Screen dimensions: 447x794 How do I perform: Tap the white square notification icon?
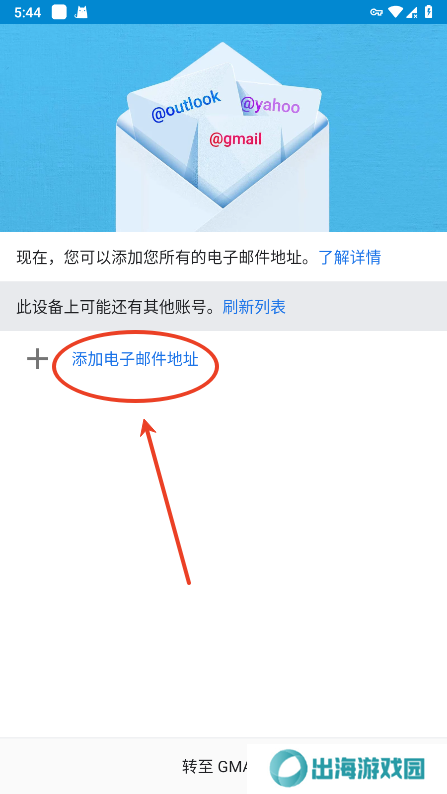tap(59, 12)
